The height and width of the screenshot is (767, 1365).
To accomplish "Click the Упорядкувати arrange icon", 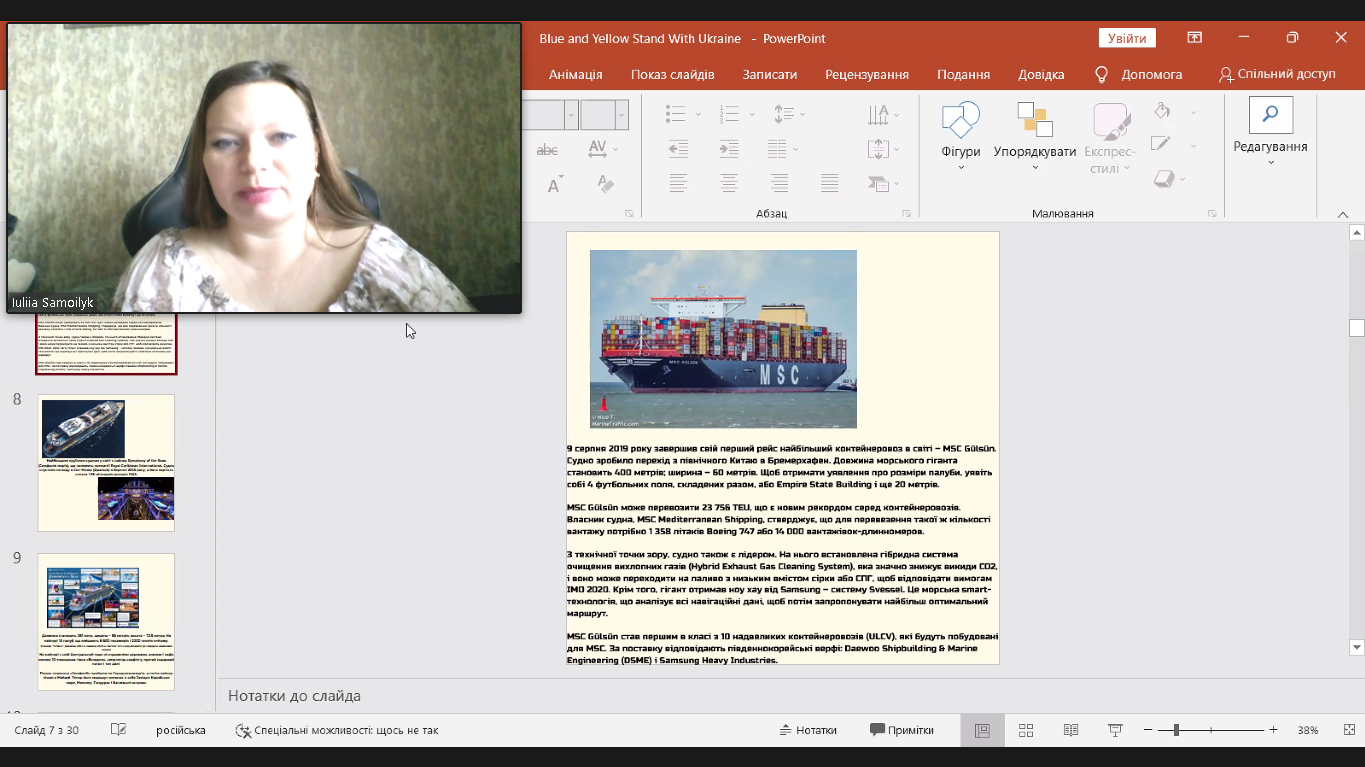I will click(x=1034, y=121).
